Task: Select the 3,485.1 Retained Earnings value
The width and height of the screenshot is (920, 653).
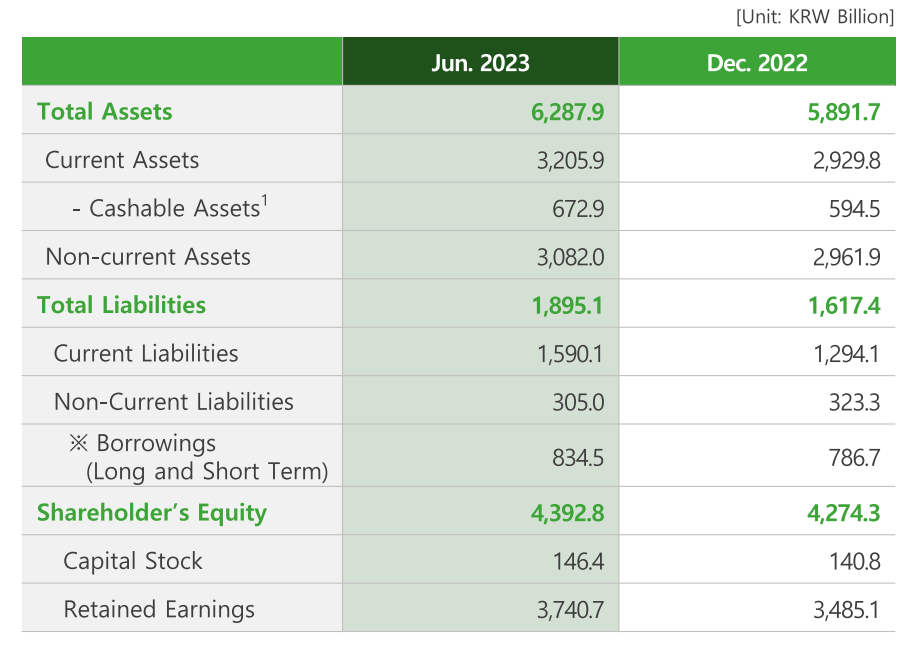Action: point(846,609)
